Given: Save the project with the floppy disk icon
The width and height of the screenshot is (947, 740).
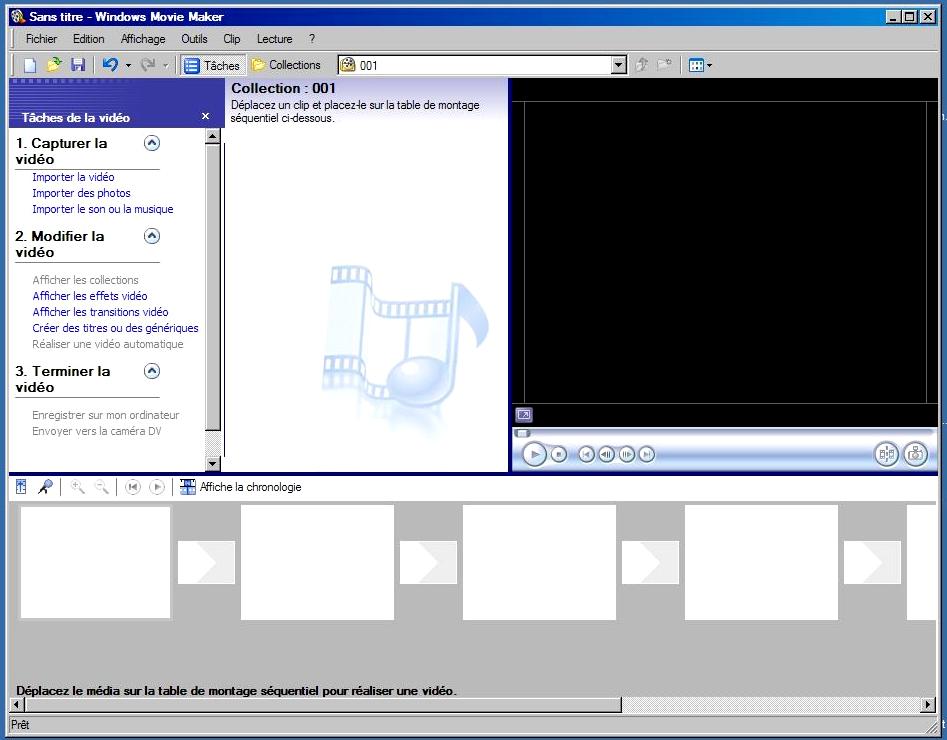Looking at the screenshot, I should pos(78,65).
